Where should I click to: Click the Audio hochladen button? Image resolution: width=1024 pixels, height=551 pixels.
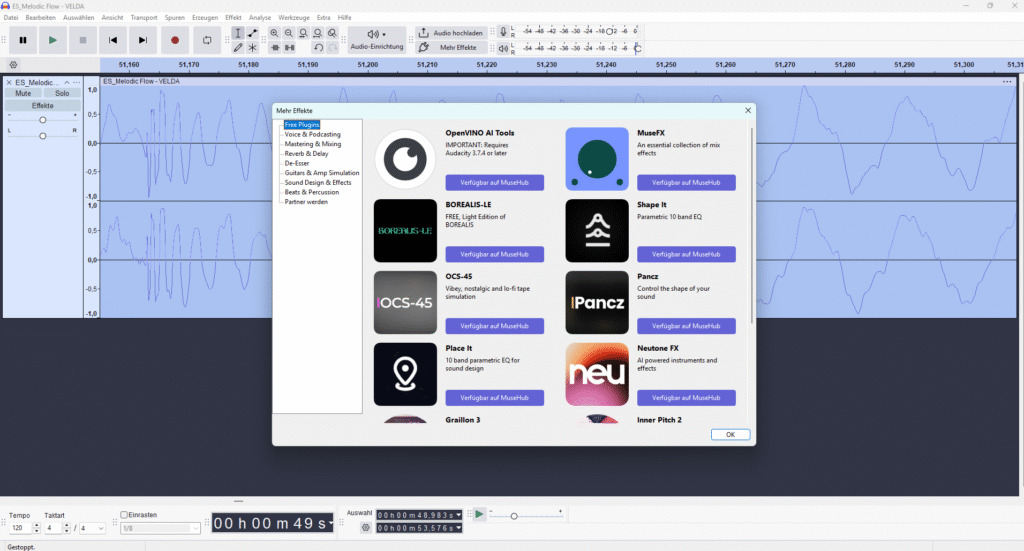(x=451, y=33)
